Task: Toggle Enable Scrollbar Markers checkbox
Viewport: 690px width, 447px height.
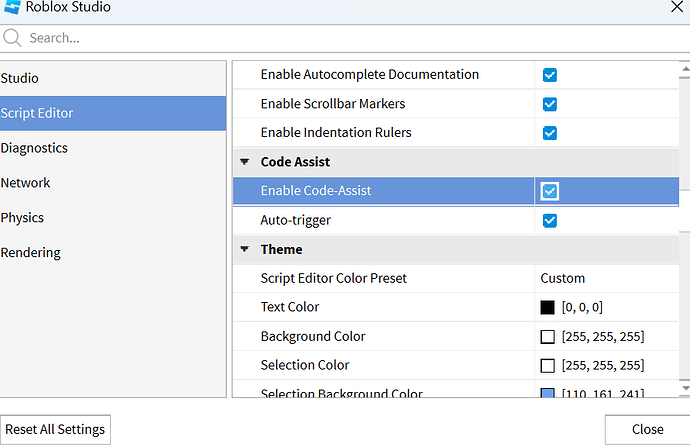Action: pyautogui.click(x=550, y=104)
